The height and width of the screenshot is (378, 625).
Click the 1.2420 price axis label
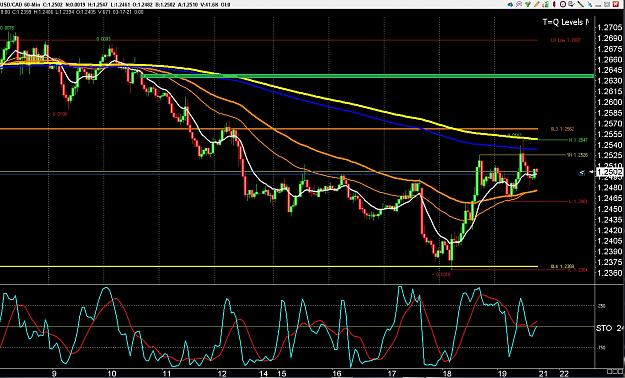[x=609, y=230]
